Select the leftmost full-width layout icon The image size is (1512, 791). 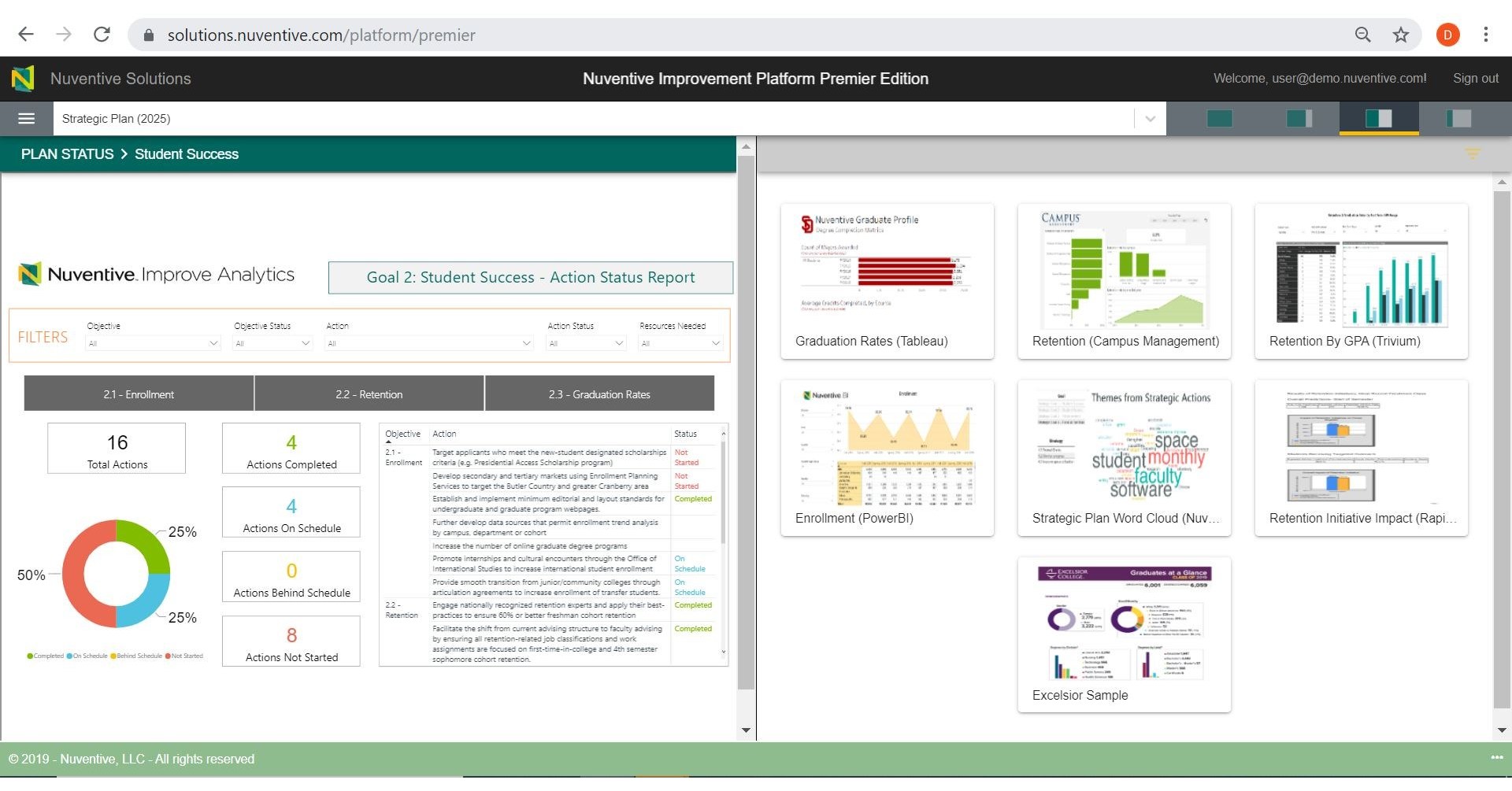1220,118
